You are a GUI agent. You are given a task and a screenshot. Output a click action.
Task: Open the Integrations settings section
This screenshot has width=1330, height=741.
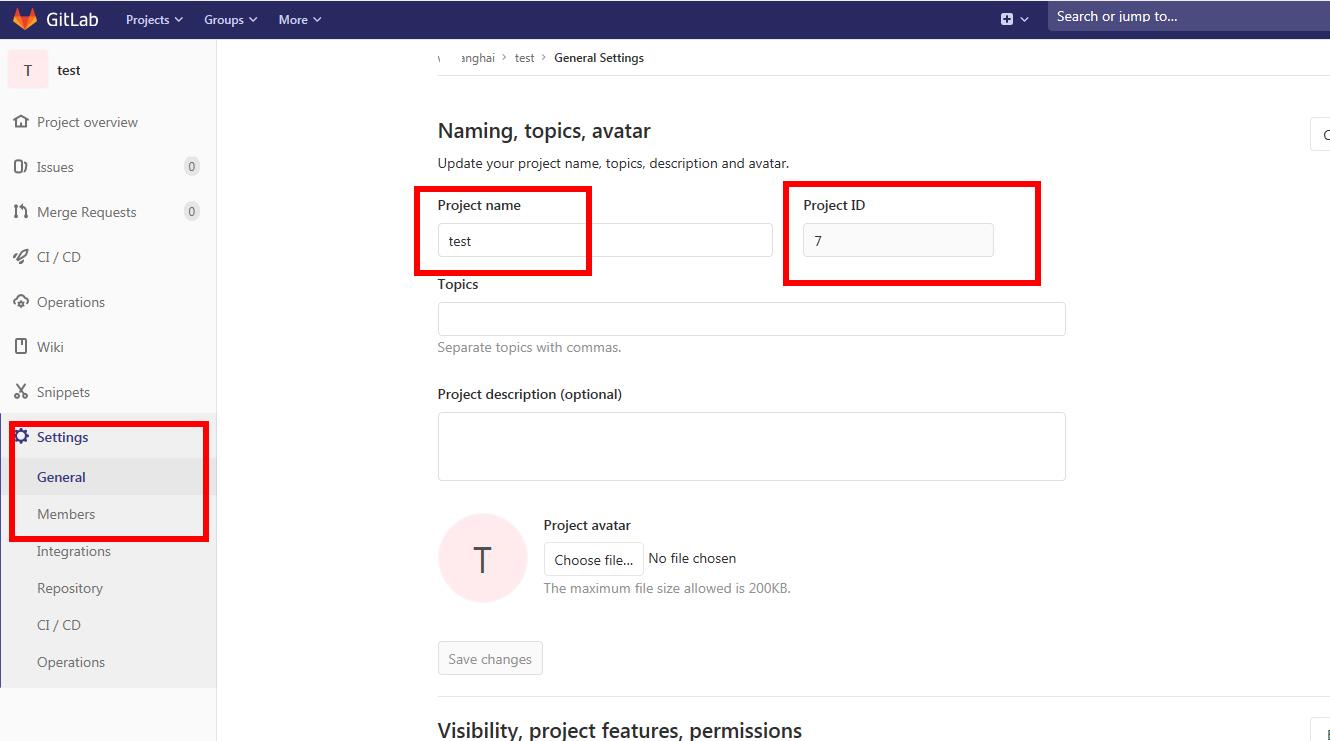click(x=73, y=551)
